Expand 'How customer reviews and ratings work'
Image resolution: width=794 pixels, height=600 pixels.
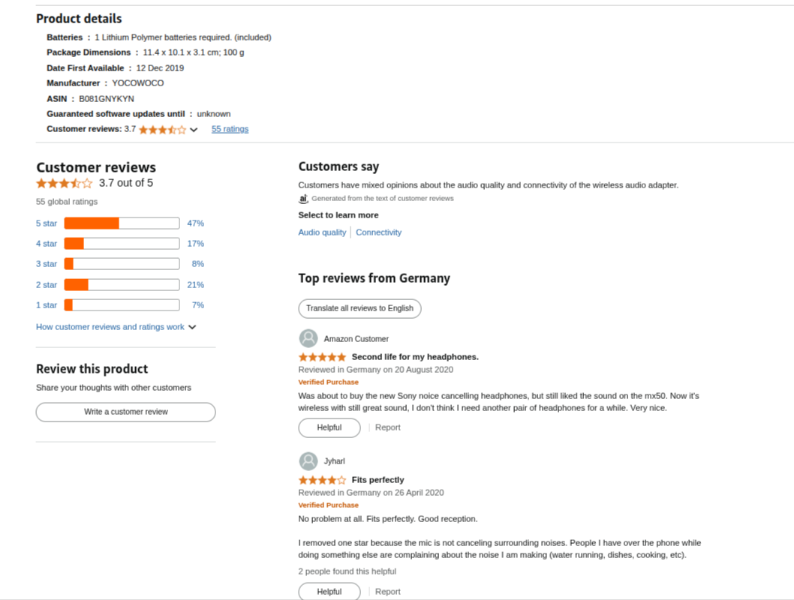coord(116,327)
